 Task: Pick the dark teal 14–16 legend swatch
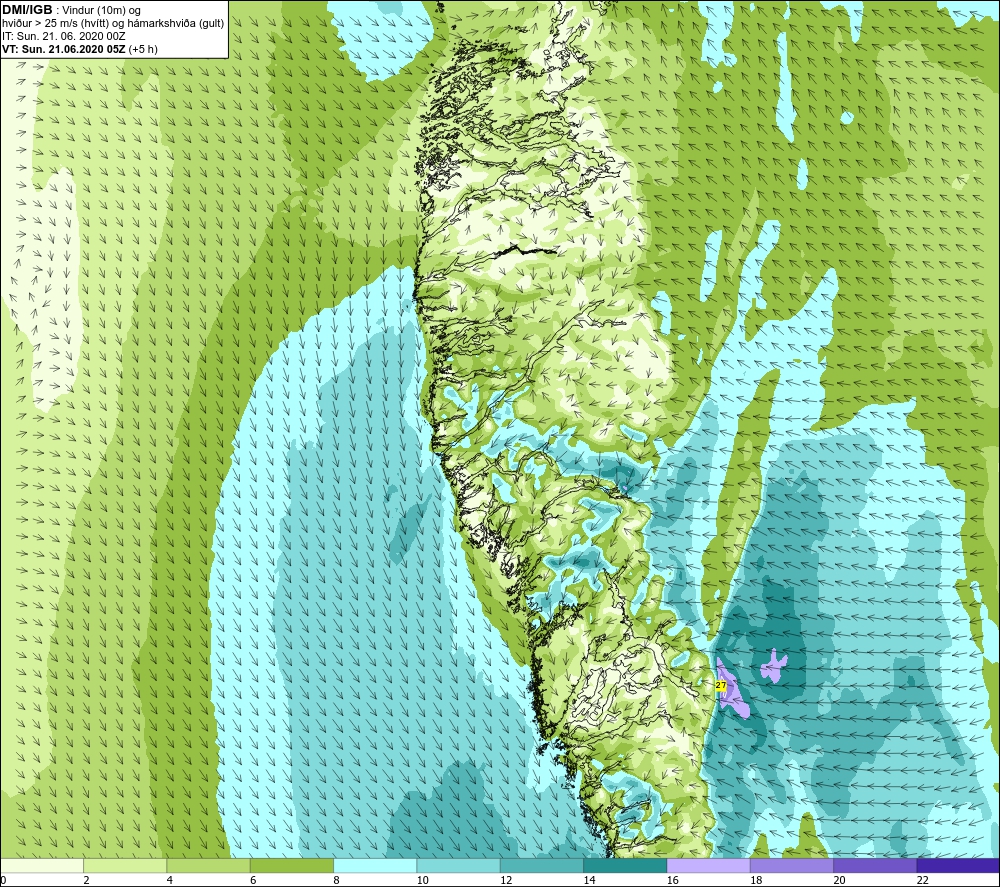[625, 865]
